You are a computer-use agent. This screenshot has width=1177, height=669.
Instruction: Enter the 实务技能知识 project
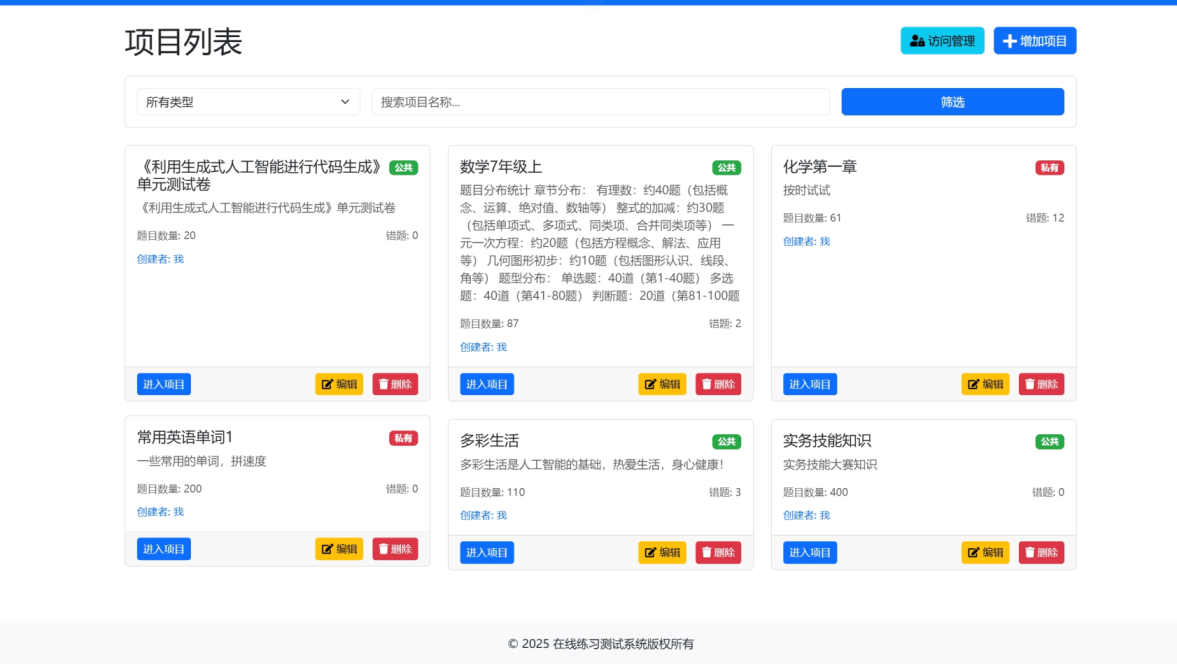click(809, 553)
